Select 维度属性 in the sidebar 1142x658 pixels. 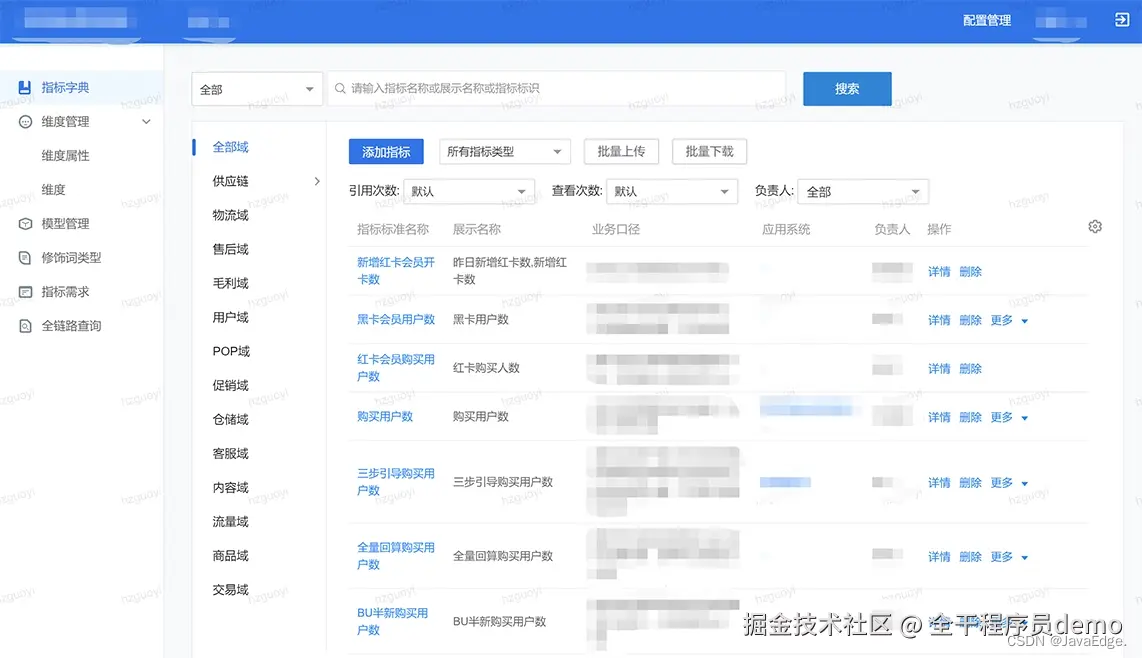66,155
